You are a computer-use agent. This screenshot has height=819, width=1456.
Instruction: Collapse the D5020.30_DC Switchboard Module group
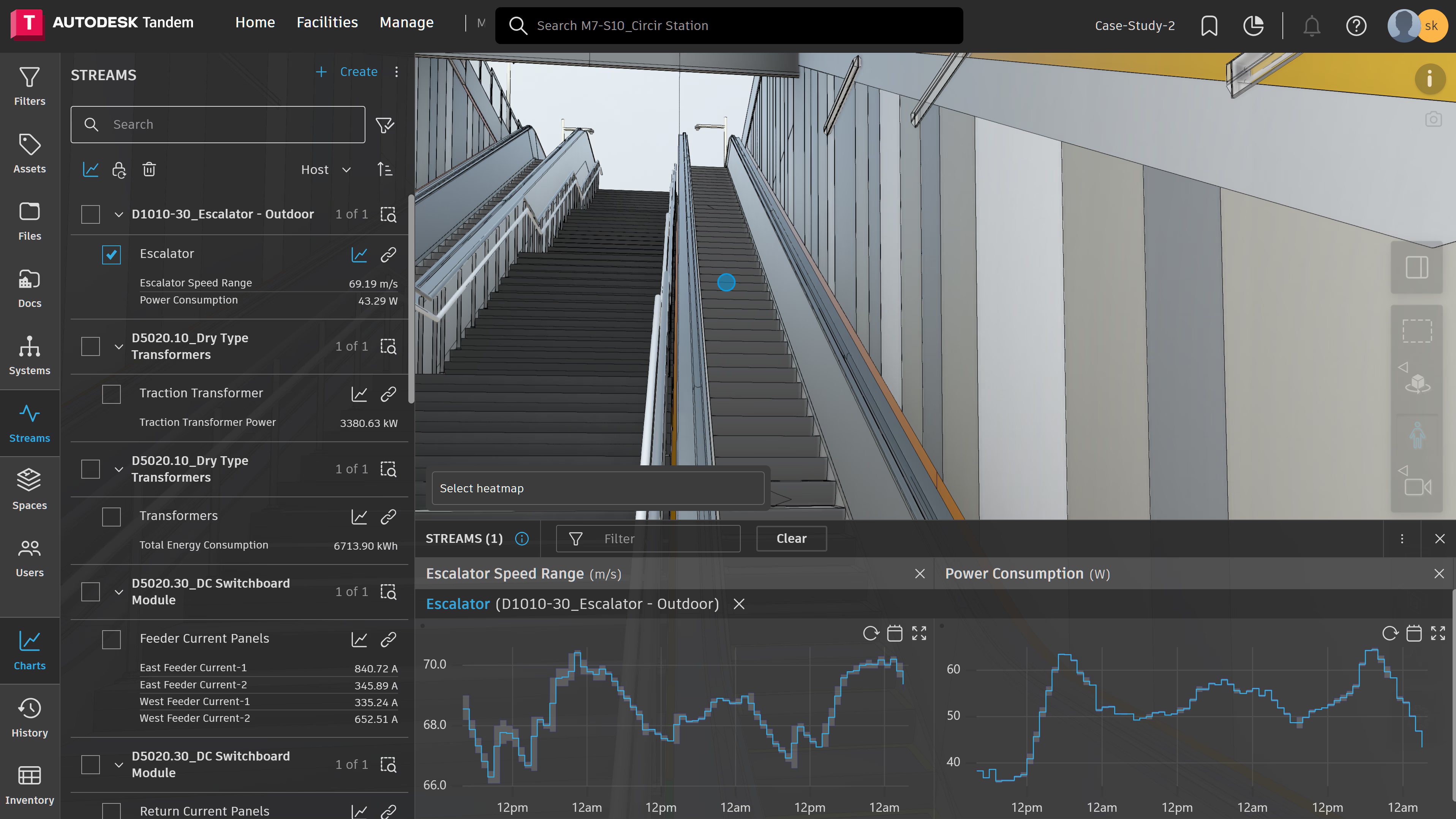point(119,592)
